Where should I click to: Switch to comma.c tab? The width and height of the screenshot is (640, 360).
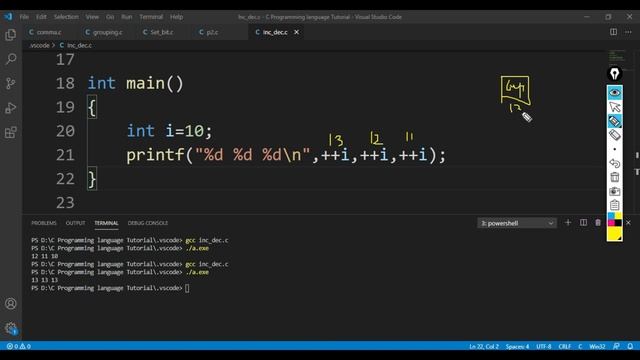tap(49, 32)
